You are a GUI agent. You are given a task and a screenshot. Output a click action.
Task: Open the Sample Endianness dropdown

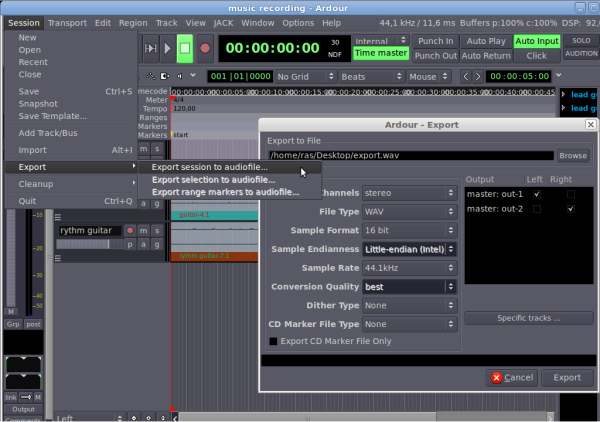409,249
